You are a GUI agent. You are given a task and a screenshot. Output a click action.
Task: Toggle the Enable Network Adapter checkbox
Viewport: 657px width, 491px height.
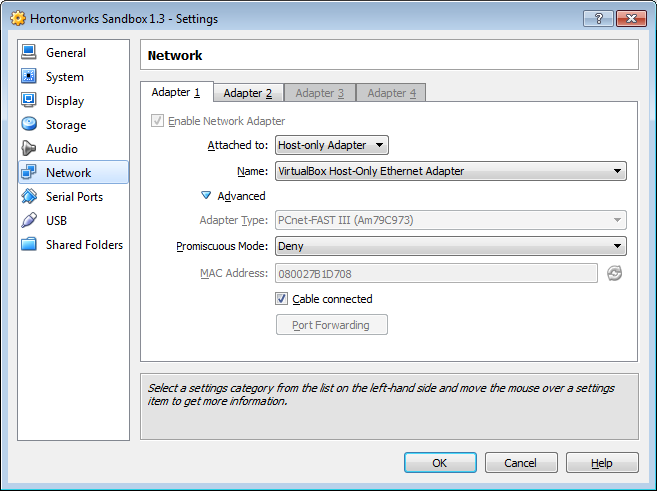coord(157,121)
